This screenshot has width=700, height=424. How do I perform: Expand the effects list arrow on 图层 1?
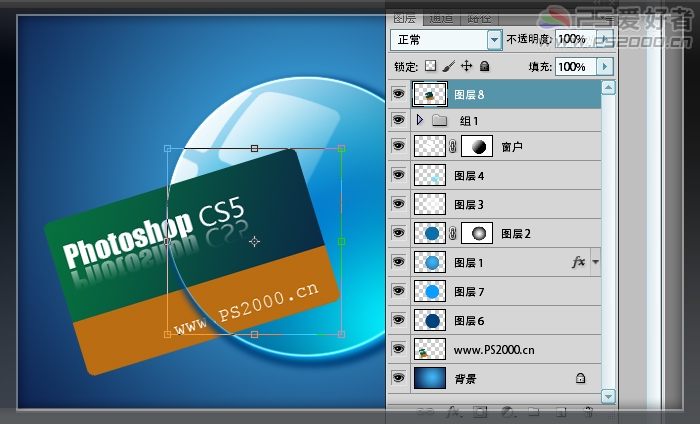pyautogui.click(x=595, y=262)
